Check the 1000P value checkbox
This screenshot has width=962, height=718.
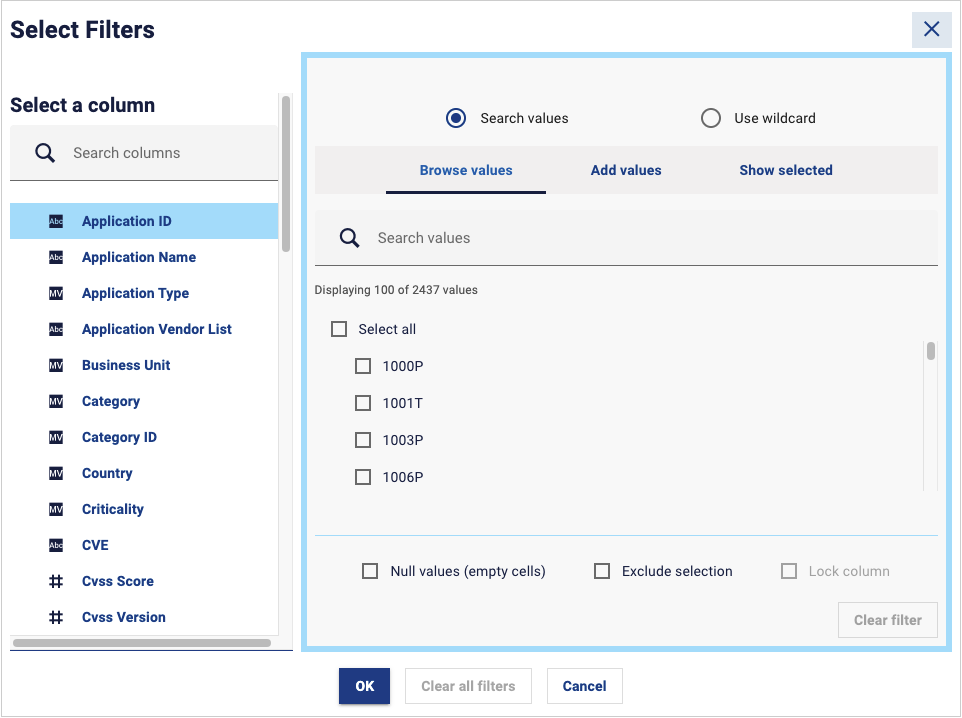click(x=363, y=366)
